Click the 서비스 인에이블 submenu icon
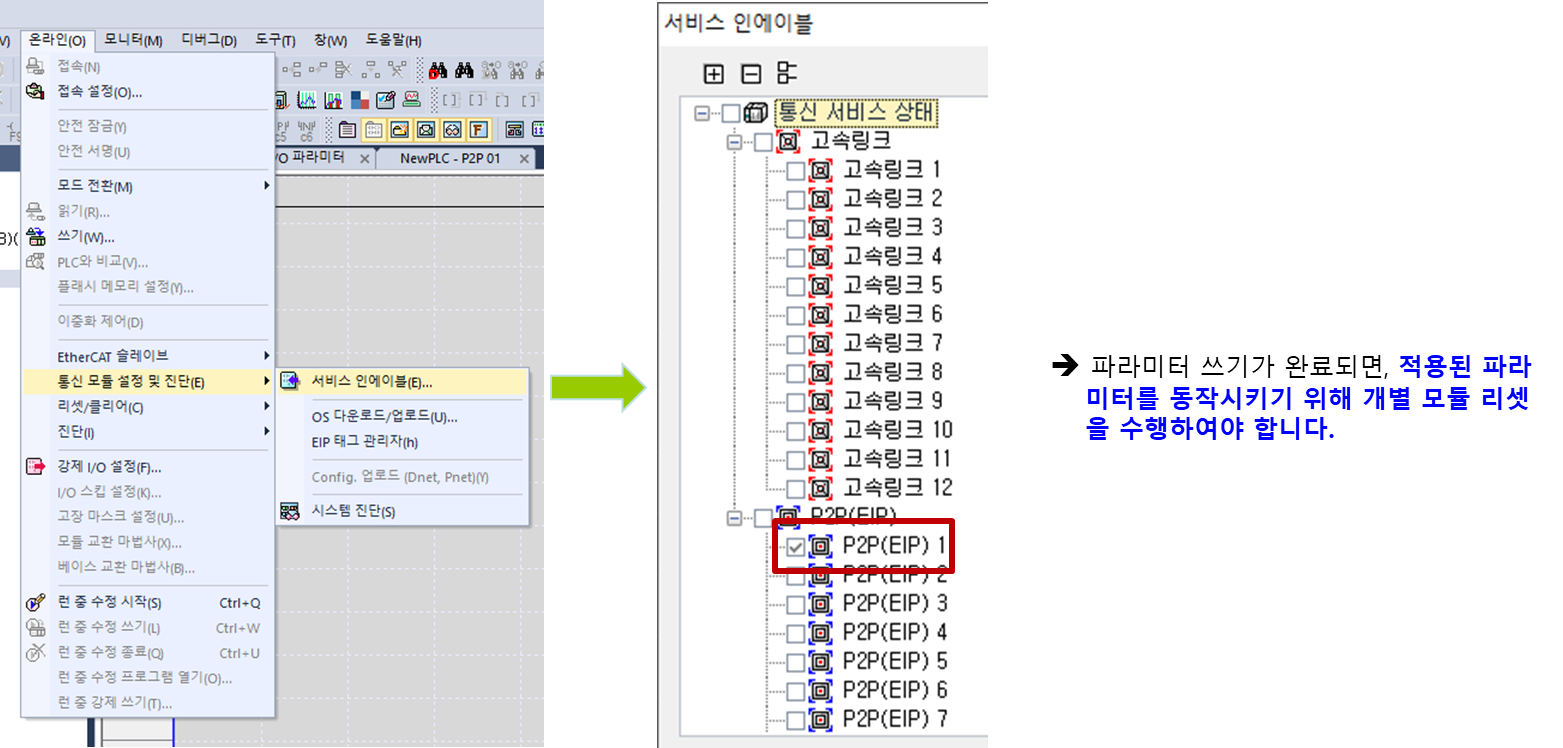The height and width of the screenshot is (748, 1563). pos(290,381)
